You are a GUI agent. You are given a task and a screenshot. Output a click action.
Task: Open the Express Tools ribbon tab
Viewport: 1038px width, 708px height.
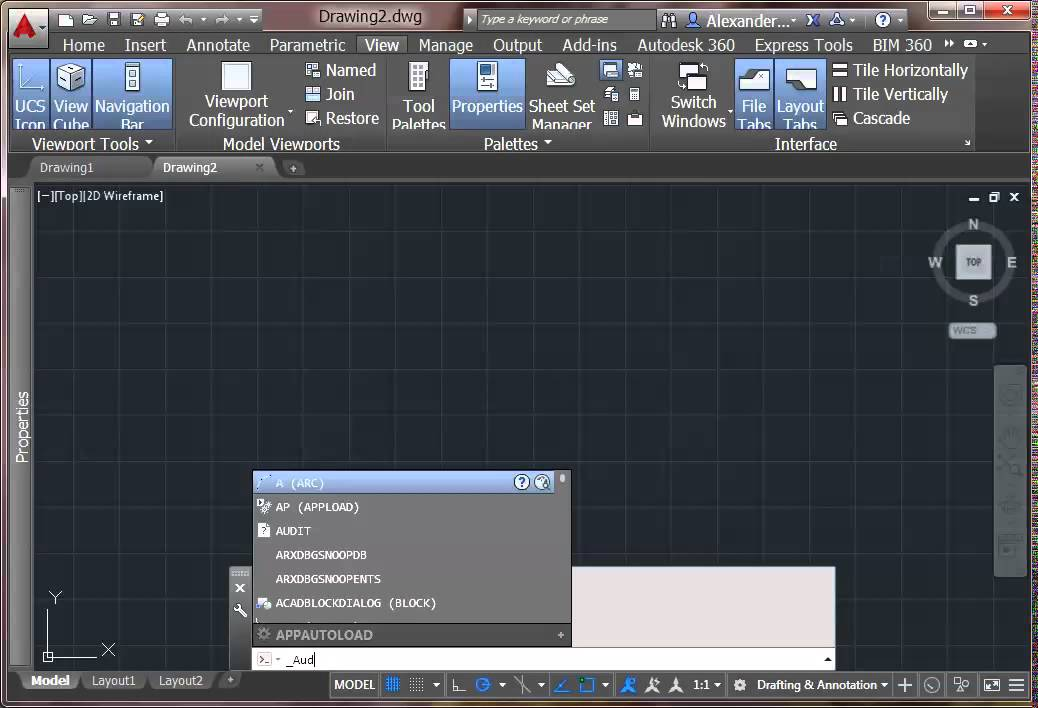click(x=803, y=45)
